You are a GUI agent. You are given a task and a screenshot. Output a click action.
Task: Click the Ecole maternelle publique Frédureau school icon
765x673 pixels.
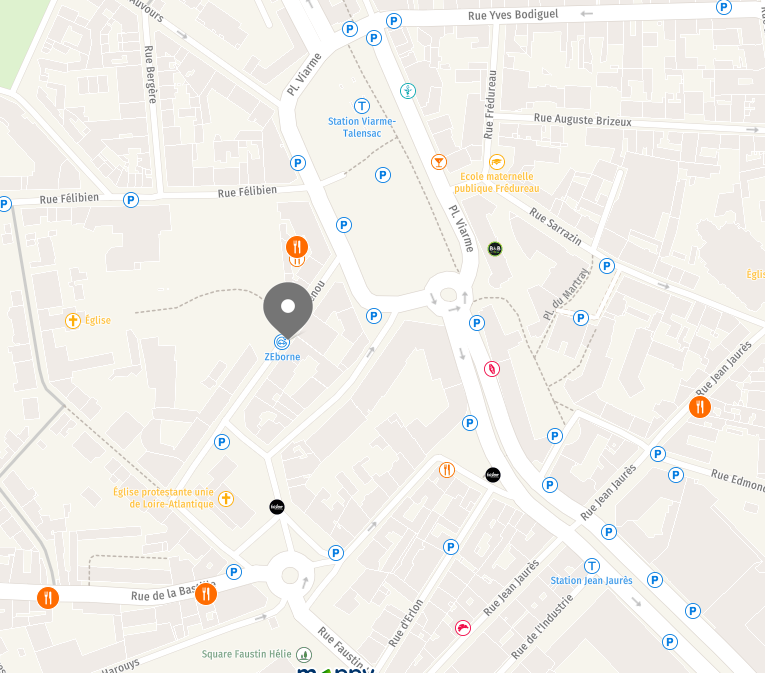click(x=497, y=162)
